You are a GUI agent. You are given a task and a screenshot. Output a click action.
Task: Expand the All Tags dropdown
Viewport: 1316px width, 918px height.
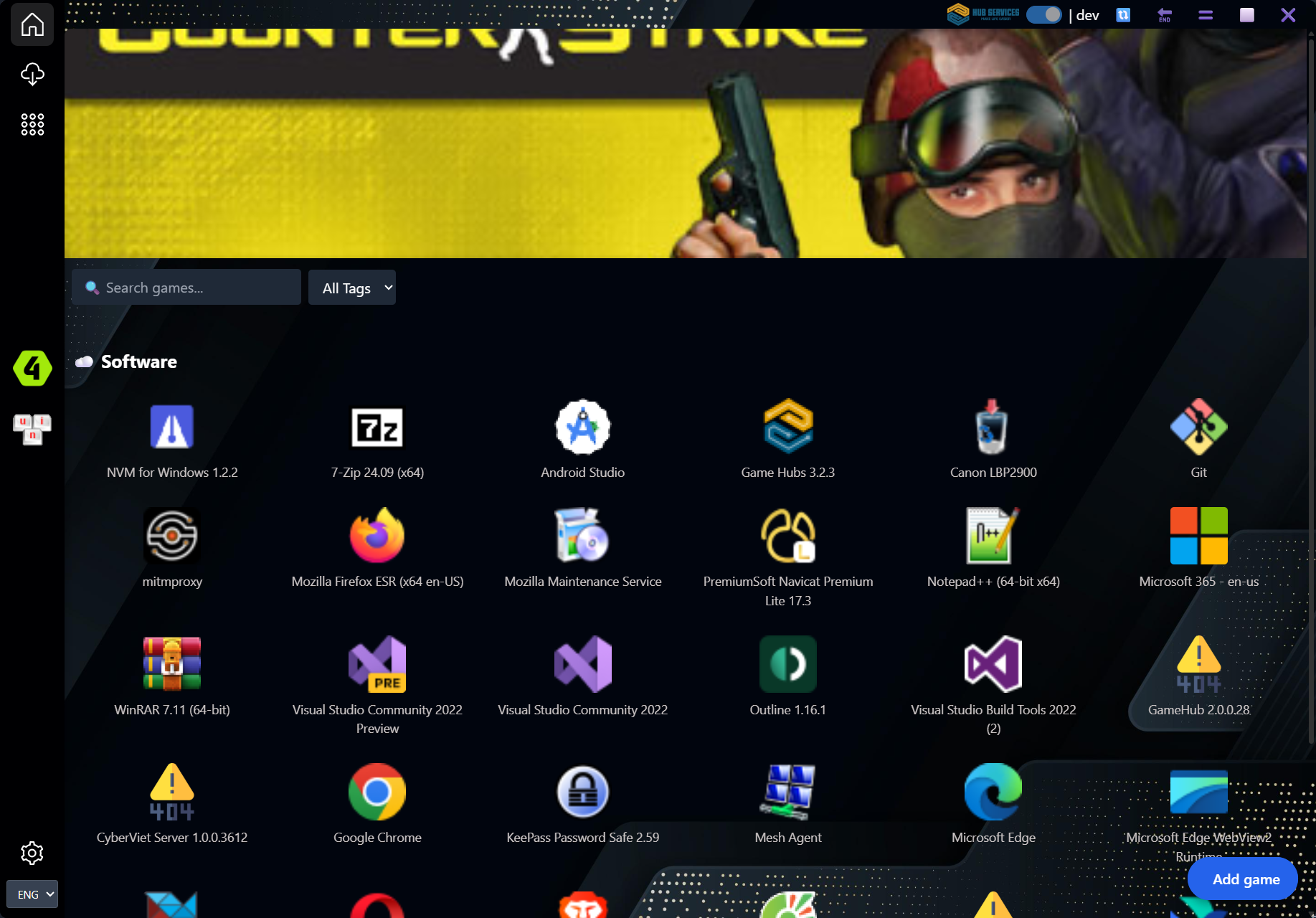coord(352,288)
